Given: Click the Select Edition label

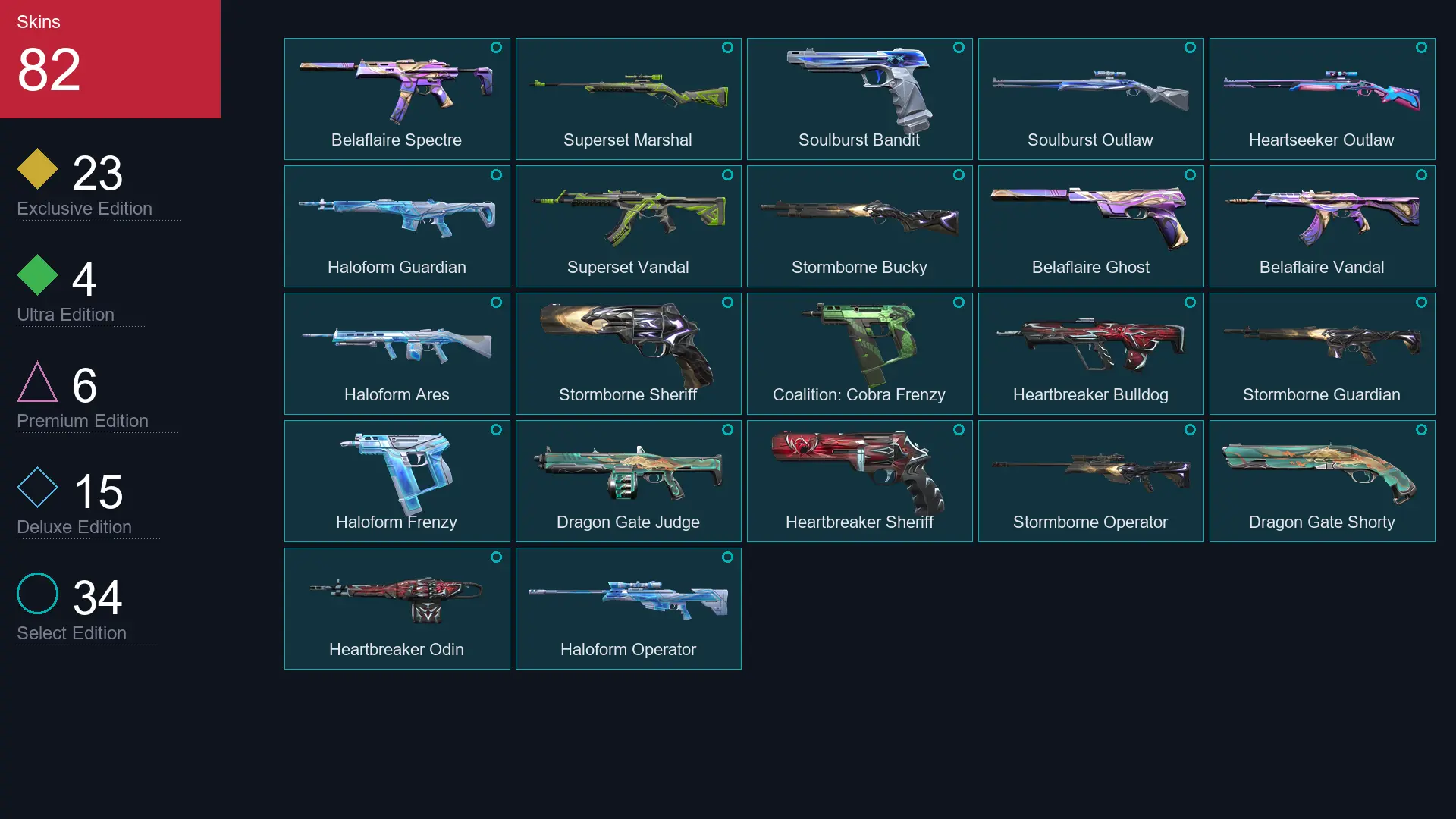Looking at the screenshot, I should [71, 632].
